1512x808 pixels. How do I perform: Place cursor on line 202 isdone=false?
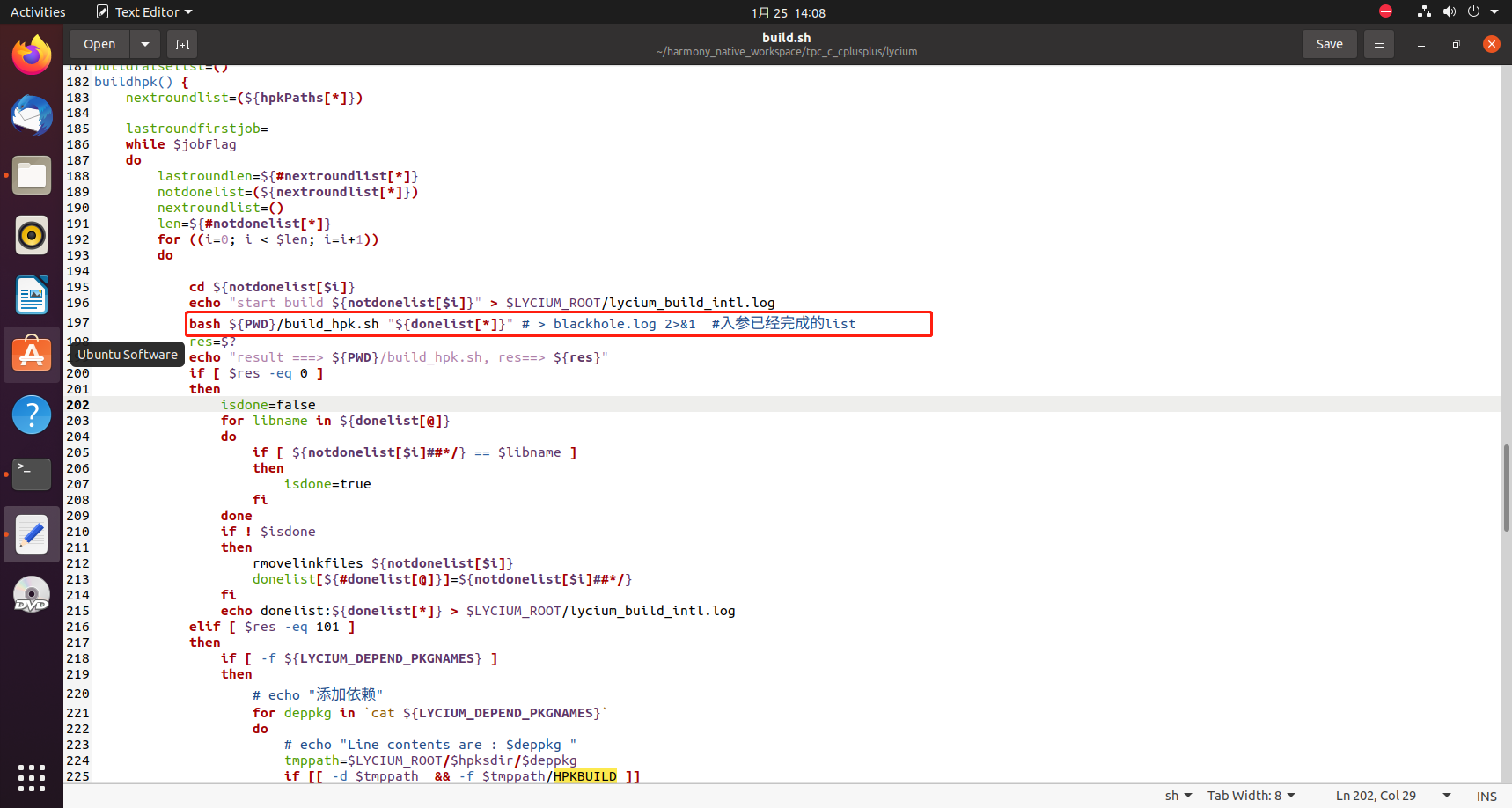pos(268,405)
